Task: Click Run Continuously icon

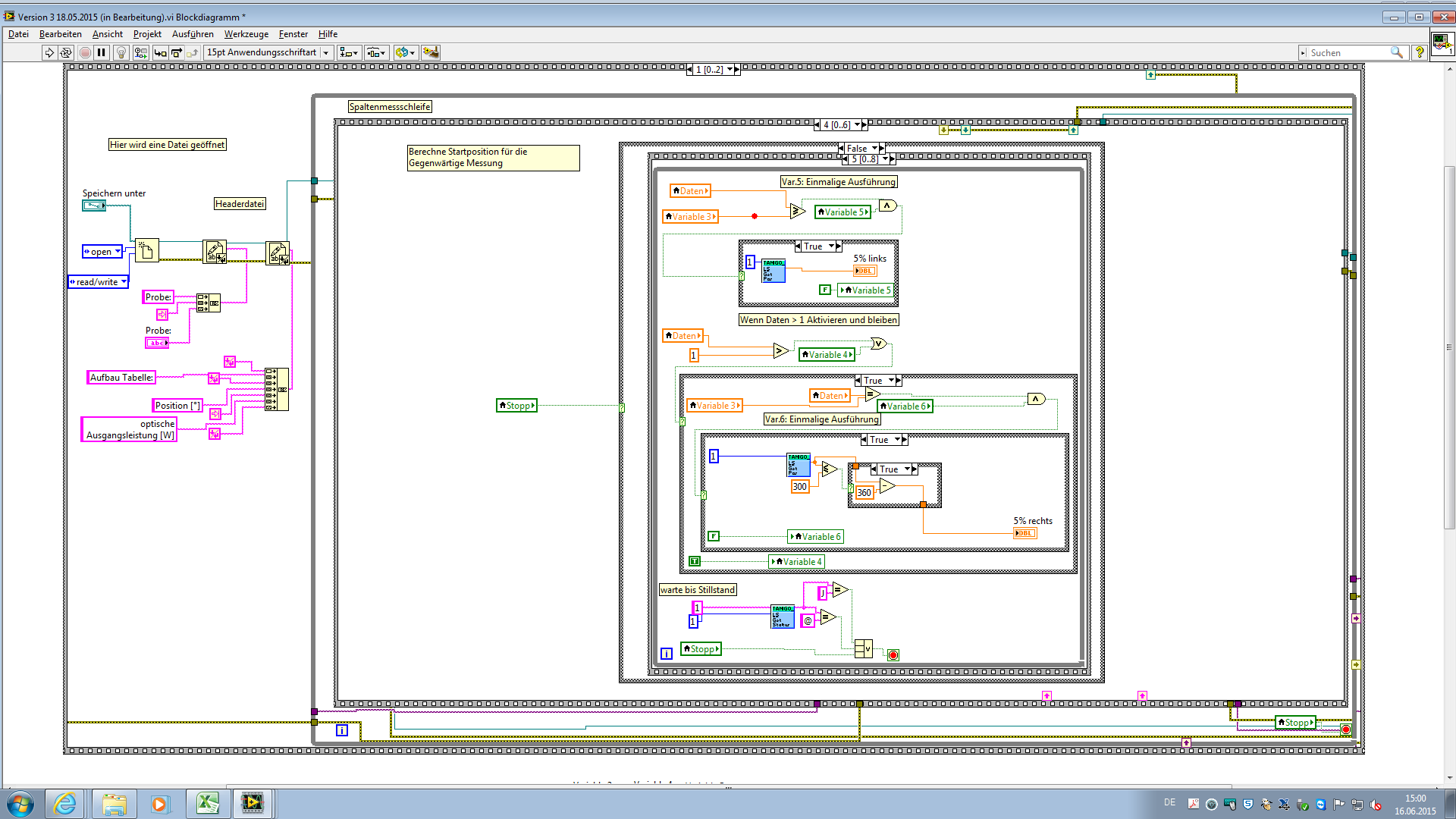Action: pos(66,52)
